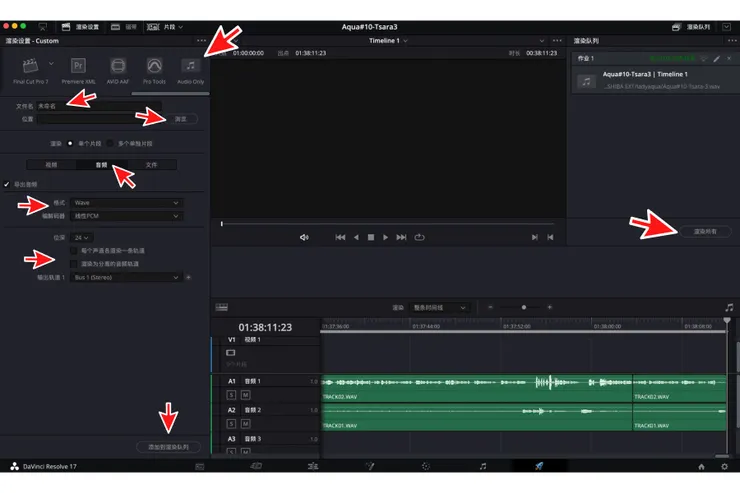Toggle loop playback in viewer transport
740x493 pixels.
tap(420, 237)
